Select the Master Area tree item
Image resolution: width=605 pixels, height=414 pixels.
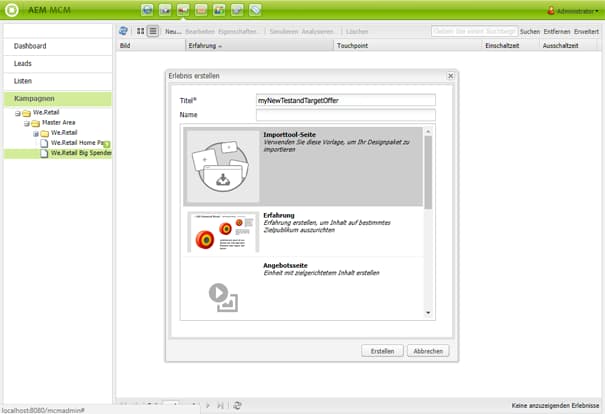[x=58, y=123]
